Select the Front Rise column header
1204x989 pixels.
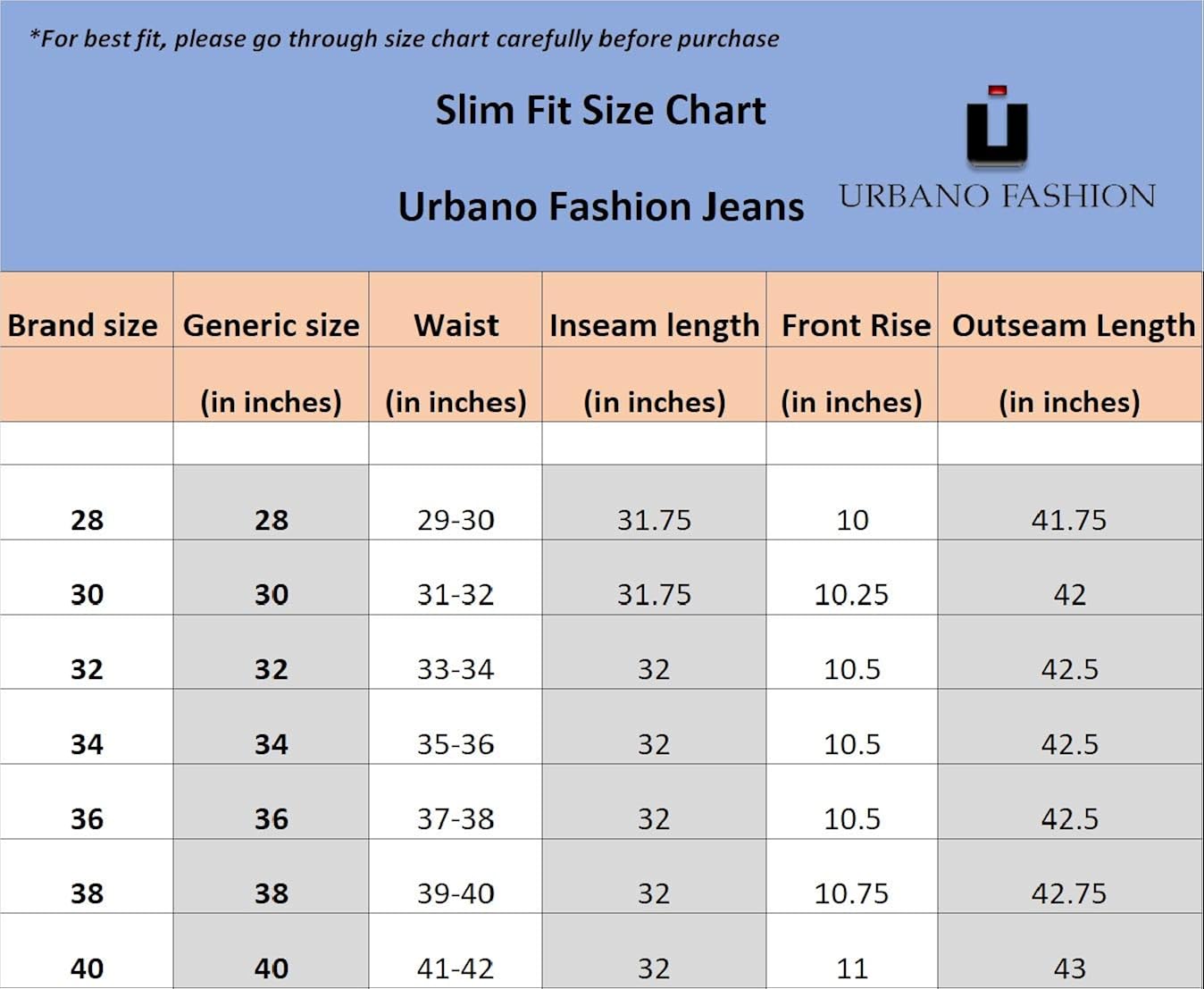point(856,325)
